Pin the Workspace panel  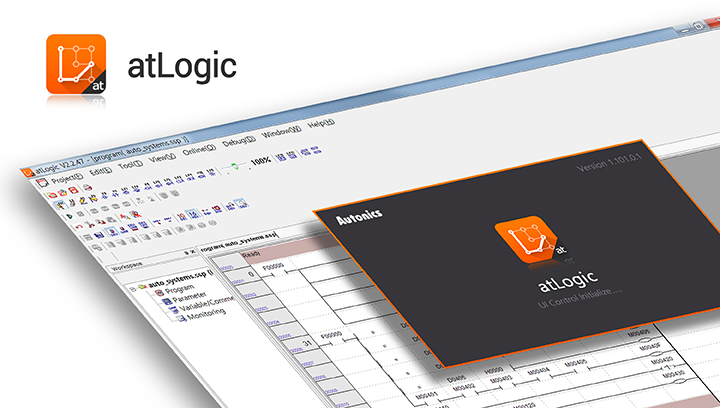[x=186, y=253]
